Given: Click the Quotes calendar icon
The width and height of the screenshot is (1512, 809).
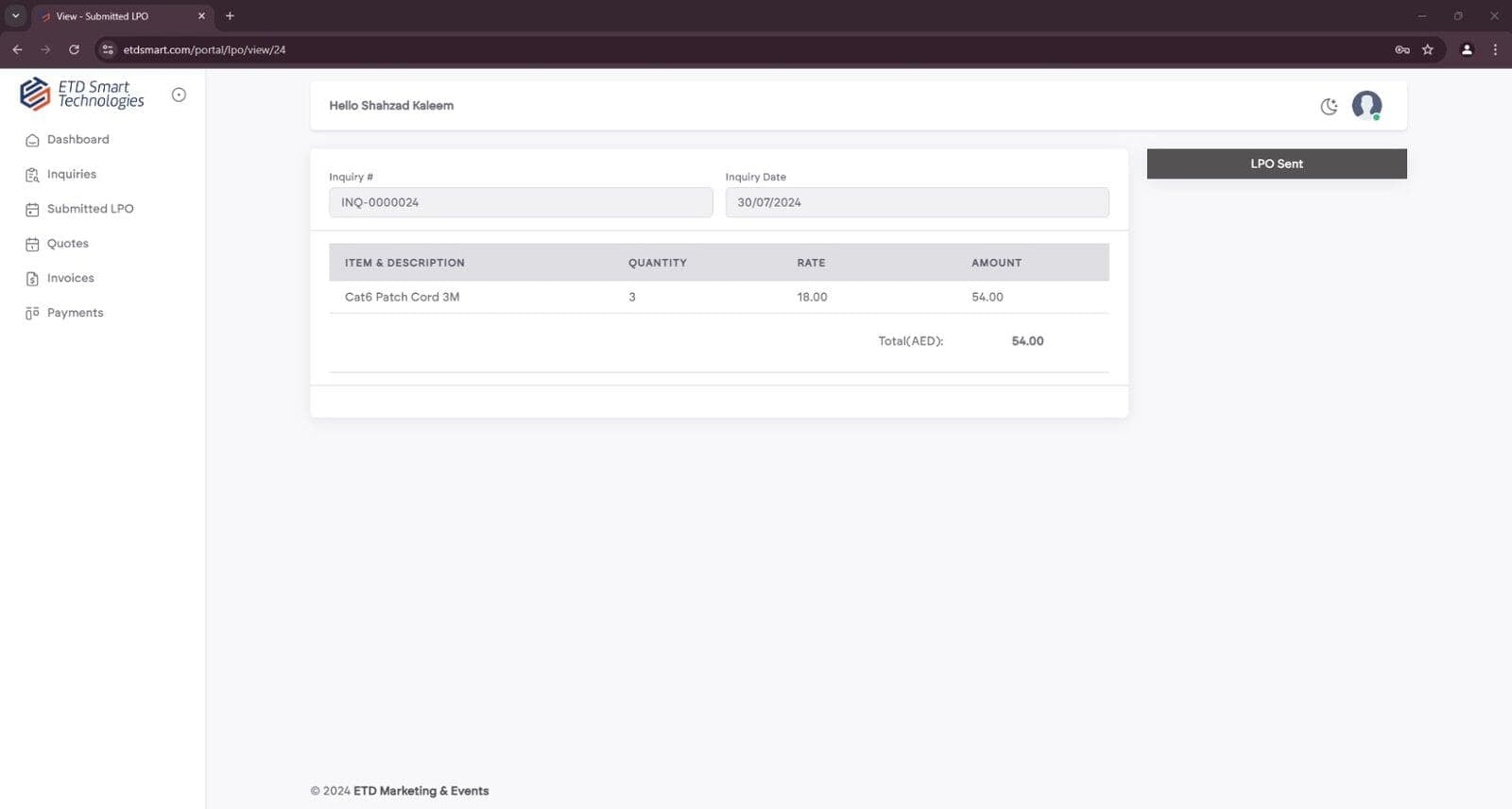Looking at the screenshot, I should pos(32,244).
